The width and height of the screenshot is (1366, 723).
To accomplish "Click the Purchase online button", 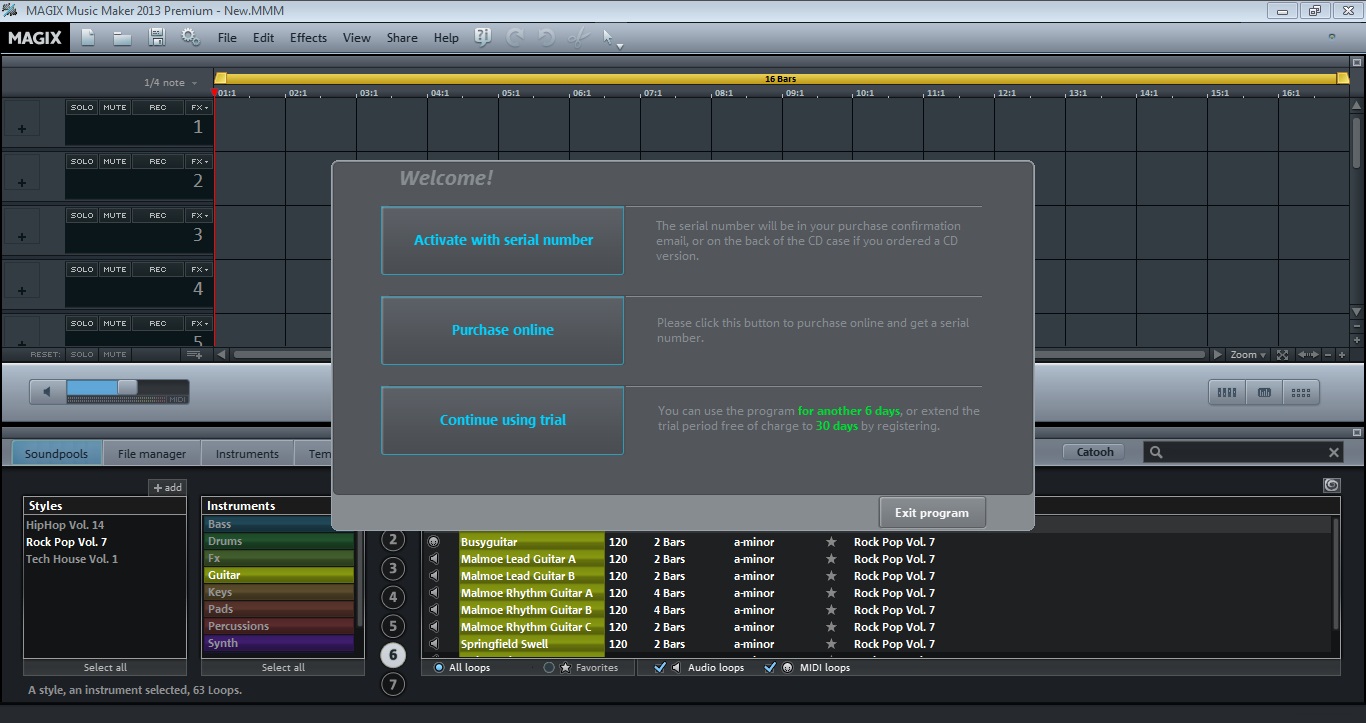I will [502, 330].
